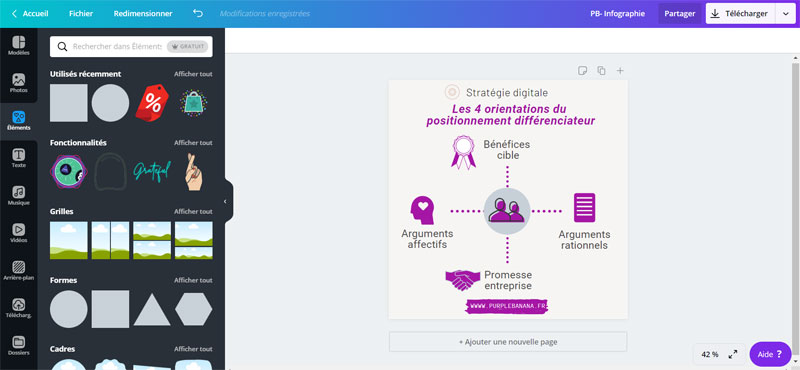Insert the two-column grid
Viewport: 800px width, 370px height.
pos(110,240)
